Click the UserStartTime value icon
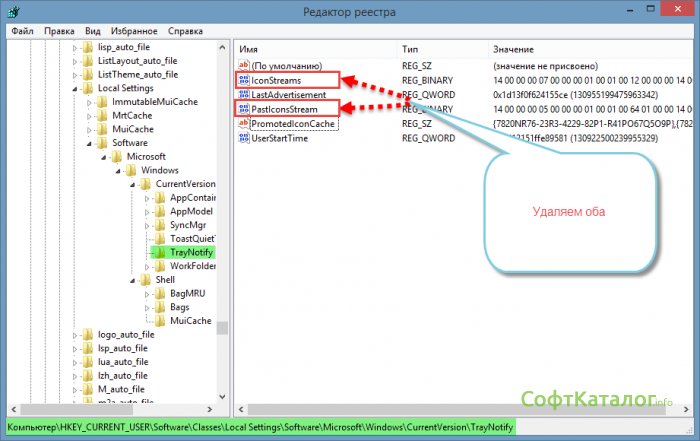Viewport: 700px width, 441px height. point(243,137)
